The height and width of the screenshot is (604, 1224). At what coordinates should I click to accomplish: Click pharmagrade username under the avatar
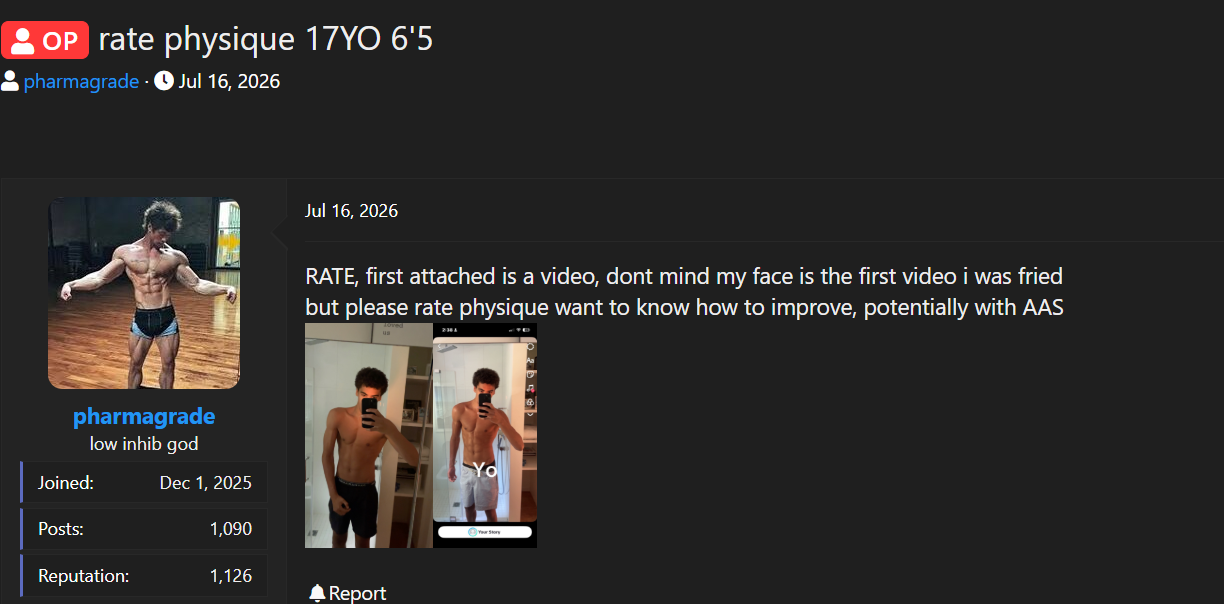tap(144, 416)
